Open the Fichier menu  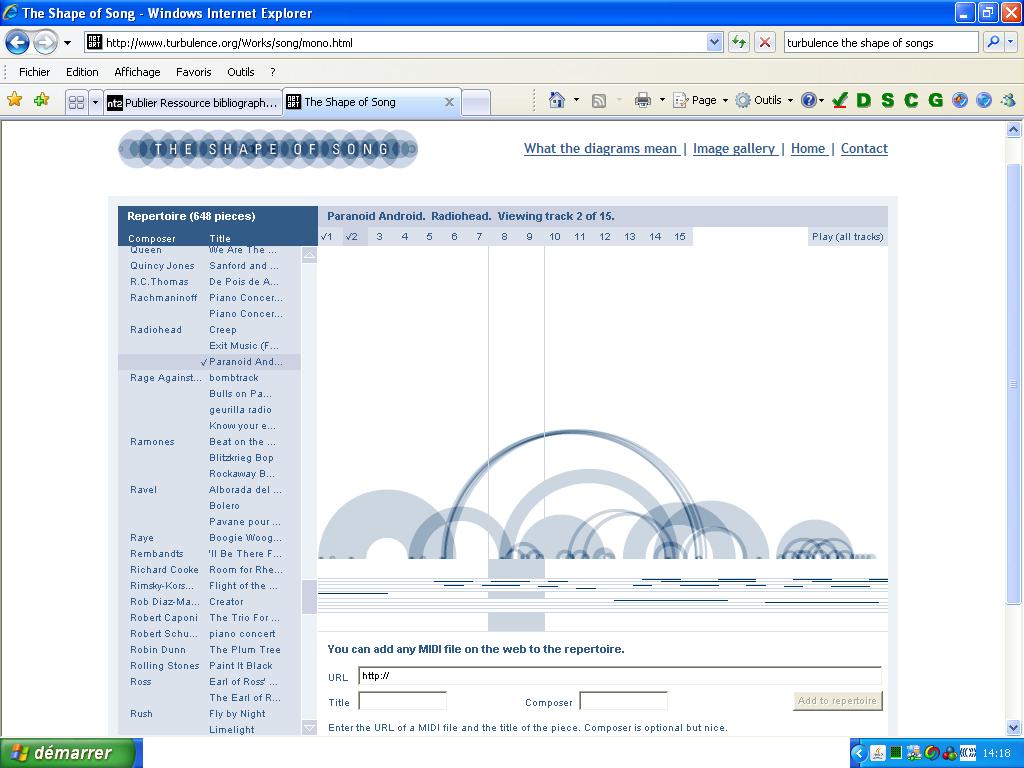pos(35,72)
